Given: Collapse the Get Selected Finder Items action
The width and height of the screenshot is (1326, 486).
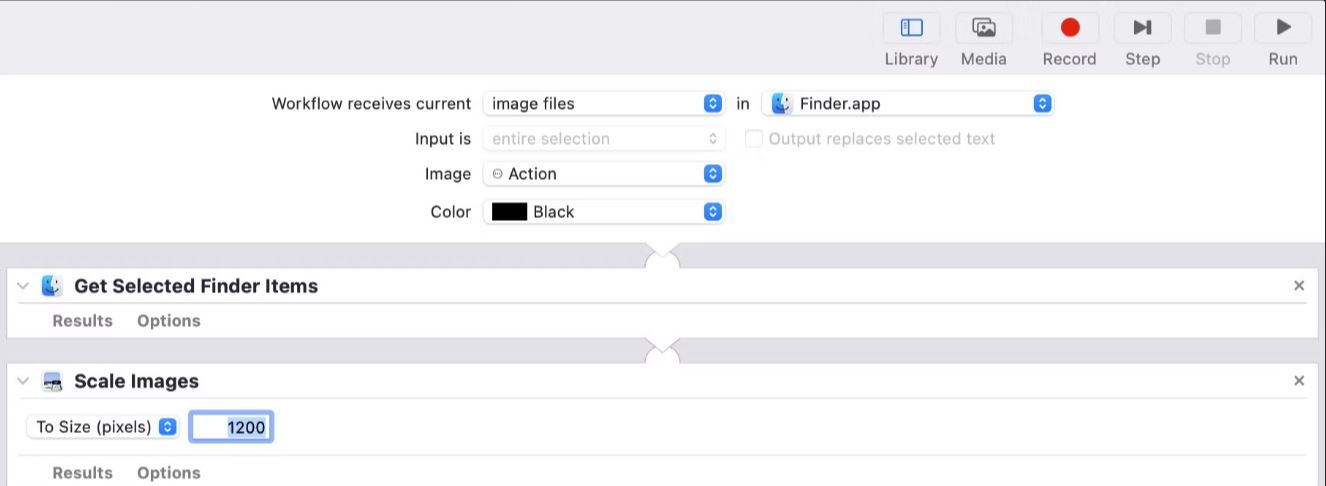Looking at the screenshot, I should point(23,286).
